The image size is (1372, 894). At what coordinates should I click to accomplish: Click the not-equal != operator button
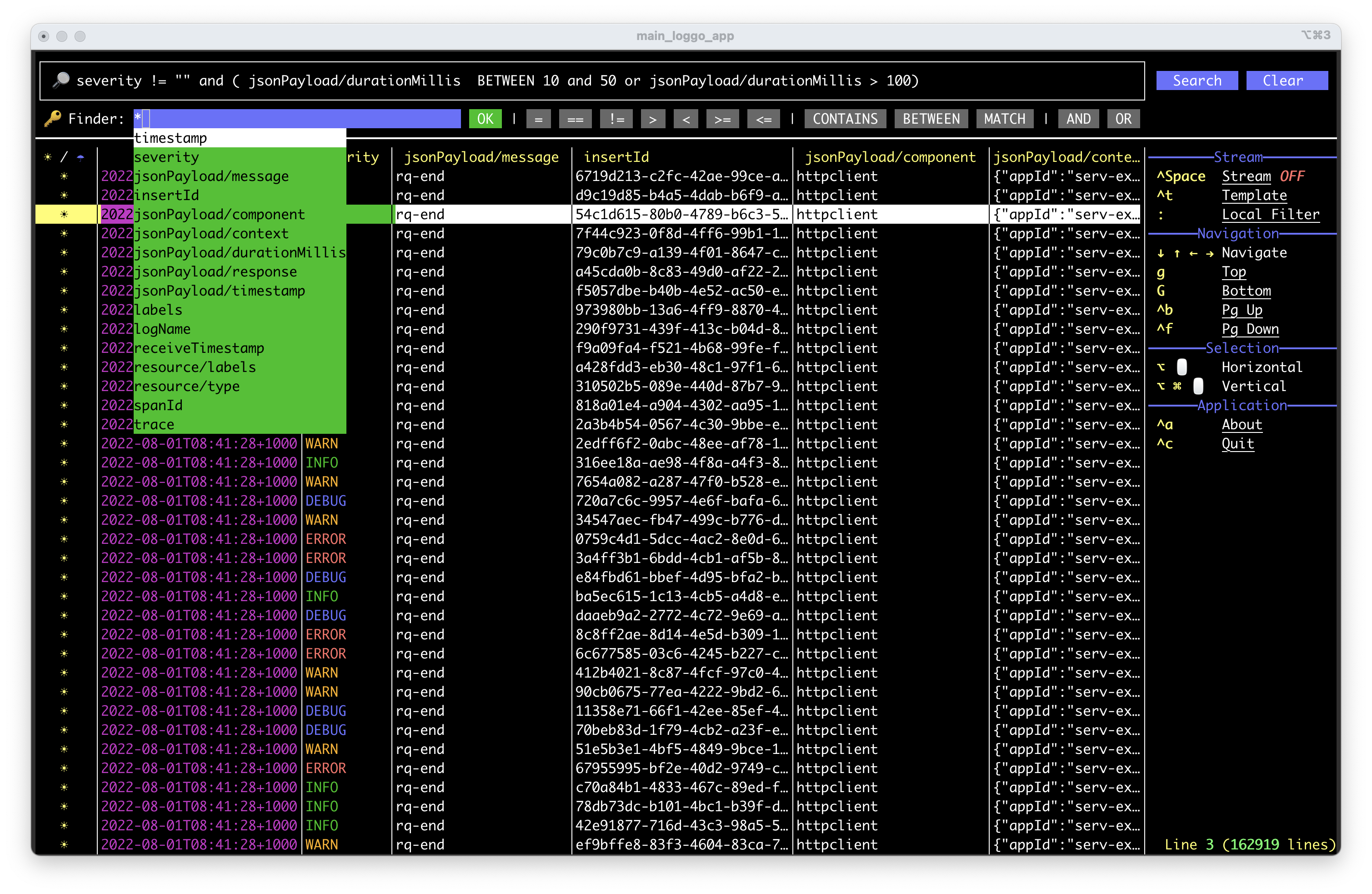(x=616, y=119)
